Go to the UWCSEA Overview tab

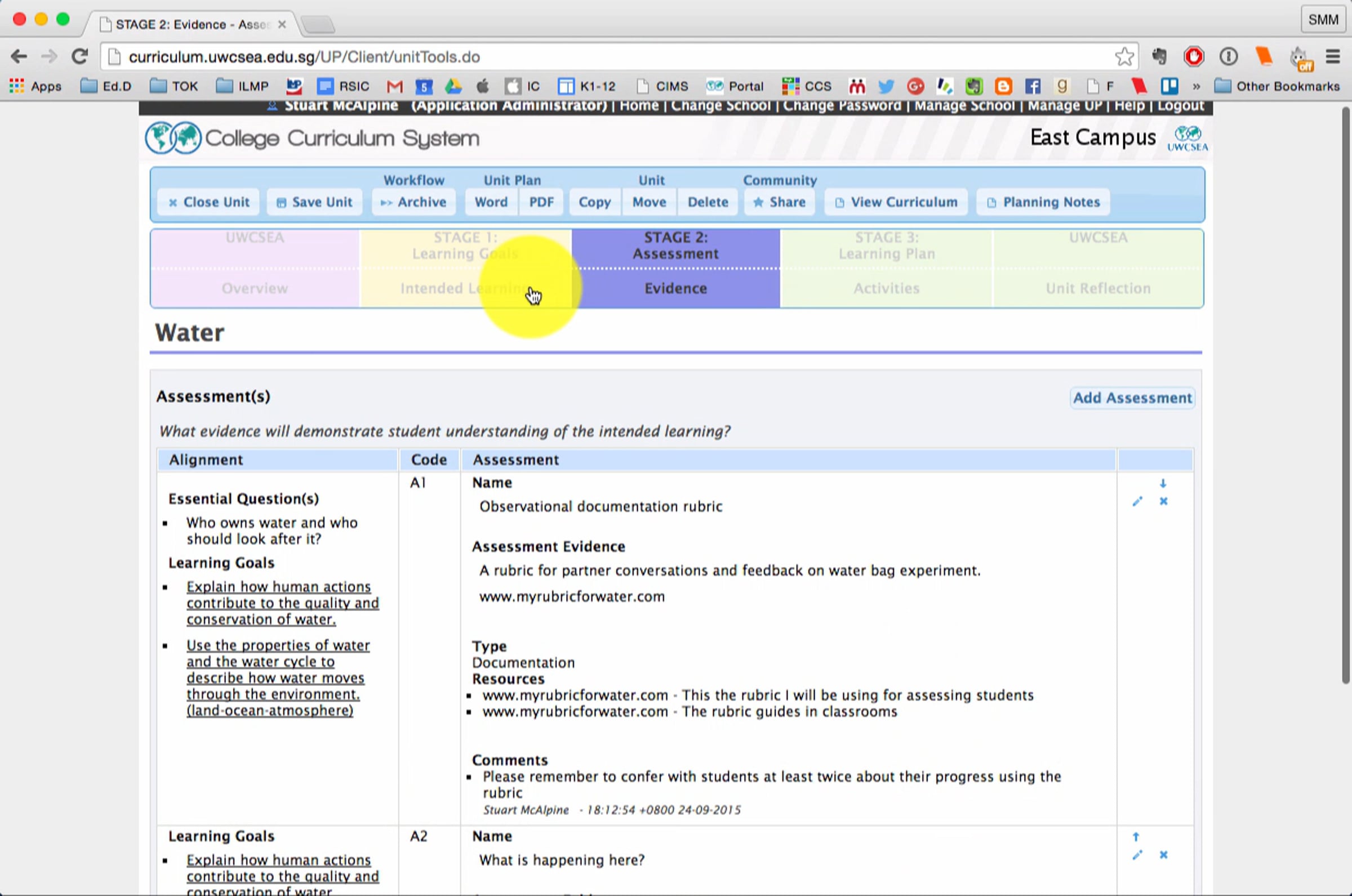[255, 287]
